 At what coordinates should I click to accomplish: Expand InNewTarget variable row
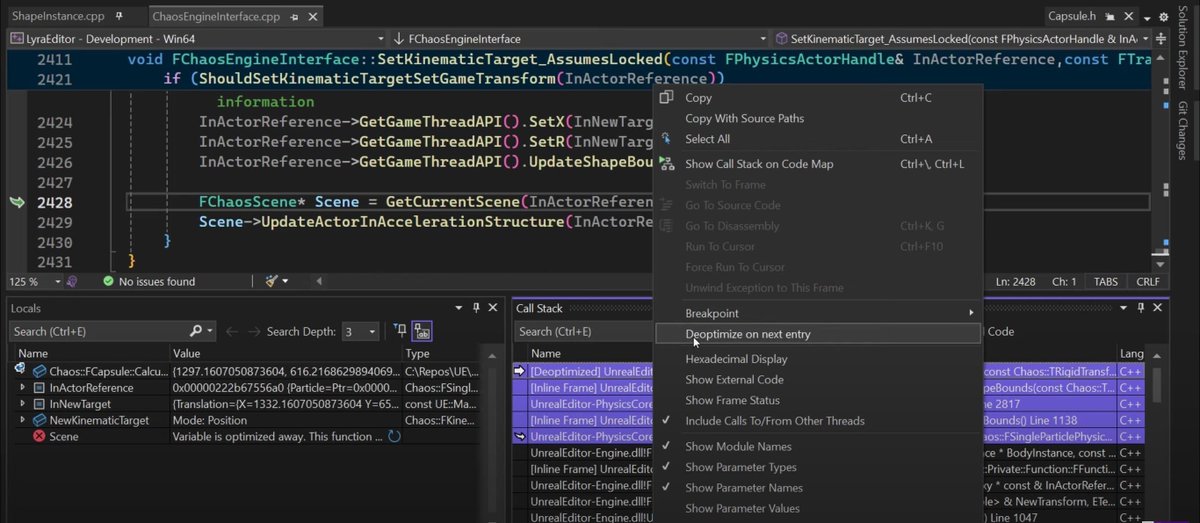[x=23, y=404]
